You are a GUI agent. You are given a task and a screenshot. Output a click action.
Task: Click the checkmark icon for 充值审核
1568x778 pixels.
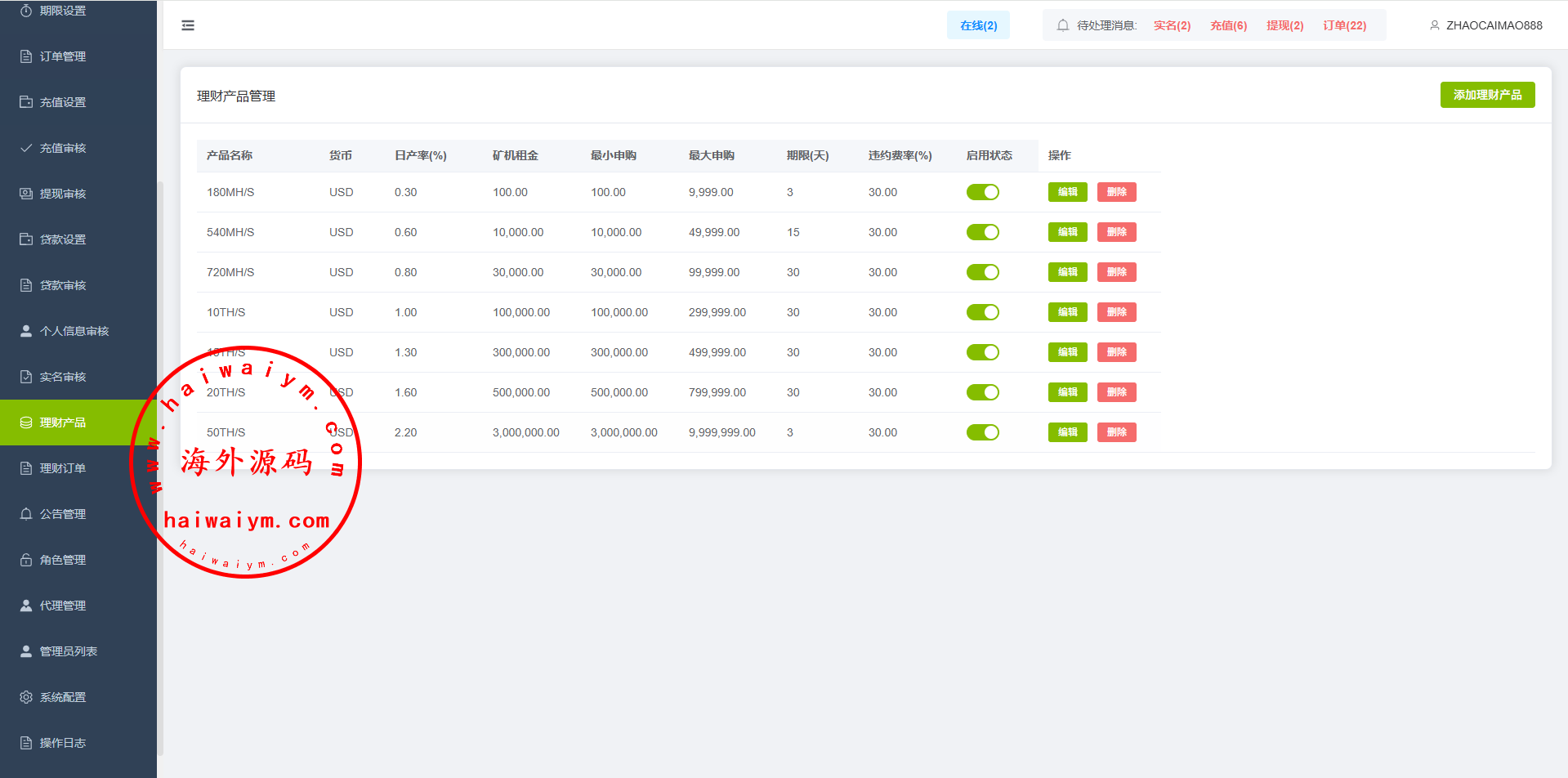coord(26,148)
